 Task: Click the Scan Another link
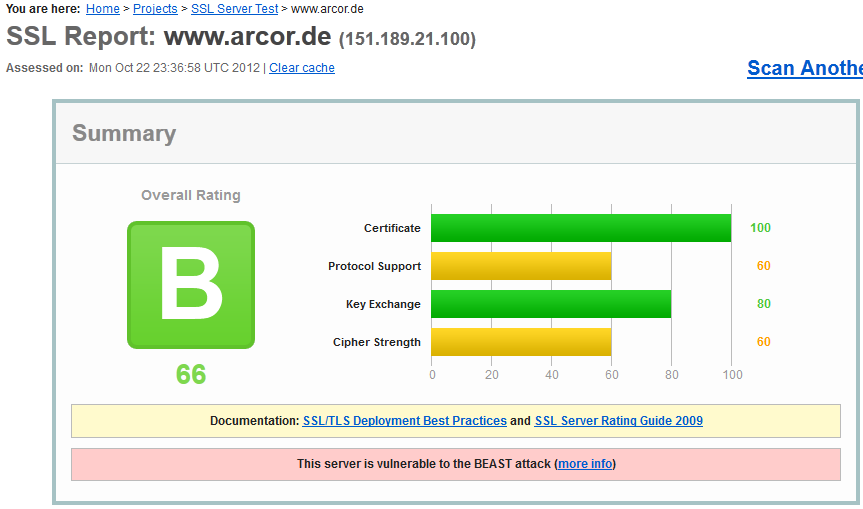click(805, 68)
